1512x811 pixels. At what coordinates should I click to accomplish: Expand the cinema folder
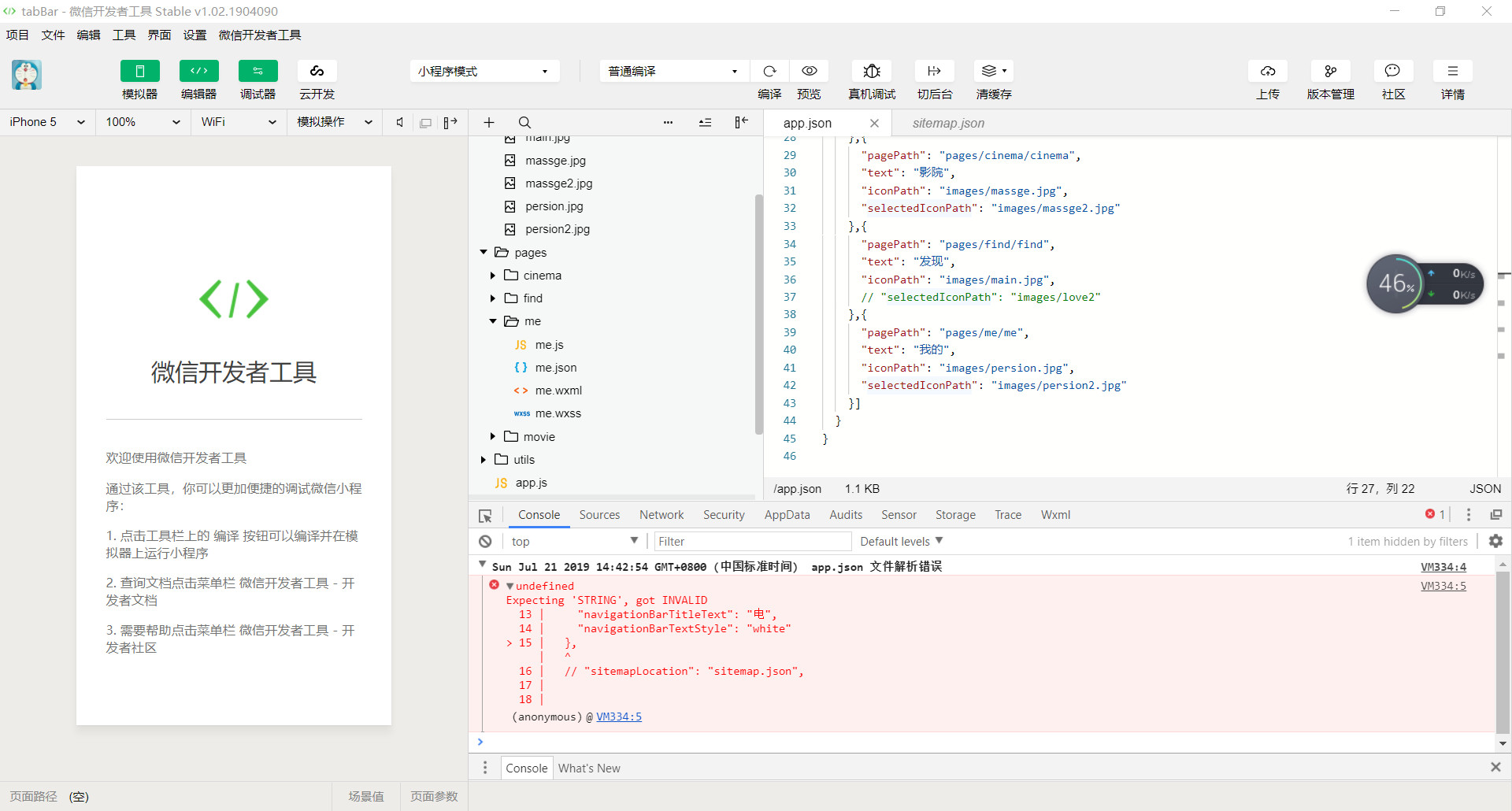(x=493, y=276)
